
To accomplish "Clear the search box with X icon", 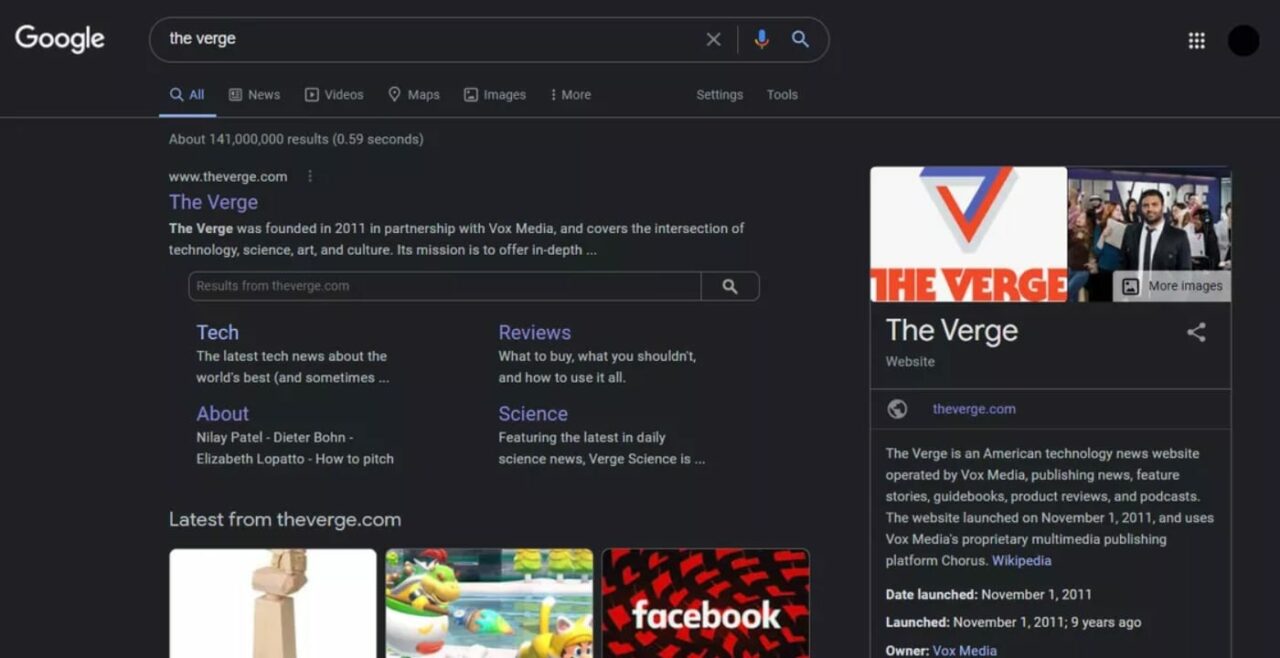I will tap(713, 39).
